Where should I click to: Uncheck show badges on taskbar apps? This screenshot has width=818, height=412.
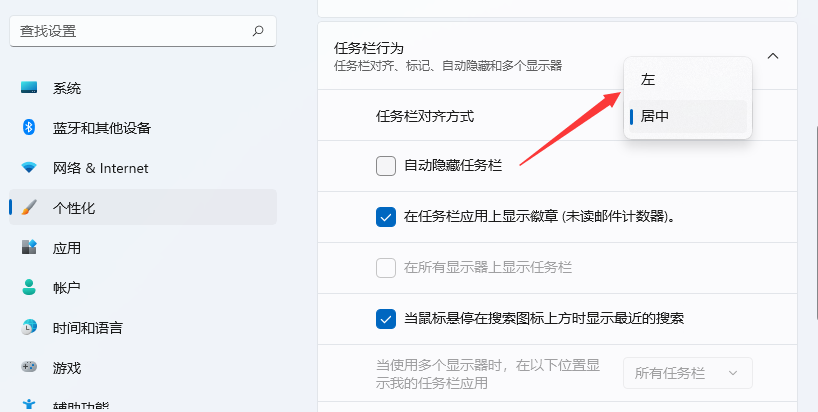(x=386, y=216)
